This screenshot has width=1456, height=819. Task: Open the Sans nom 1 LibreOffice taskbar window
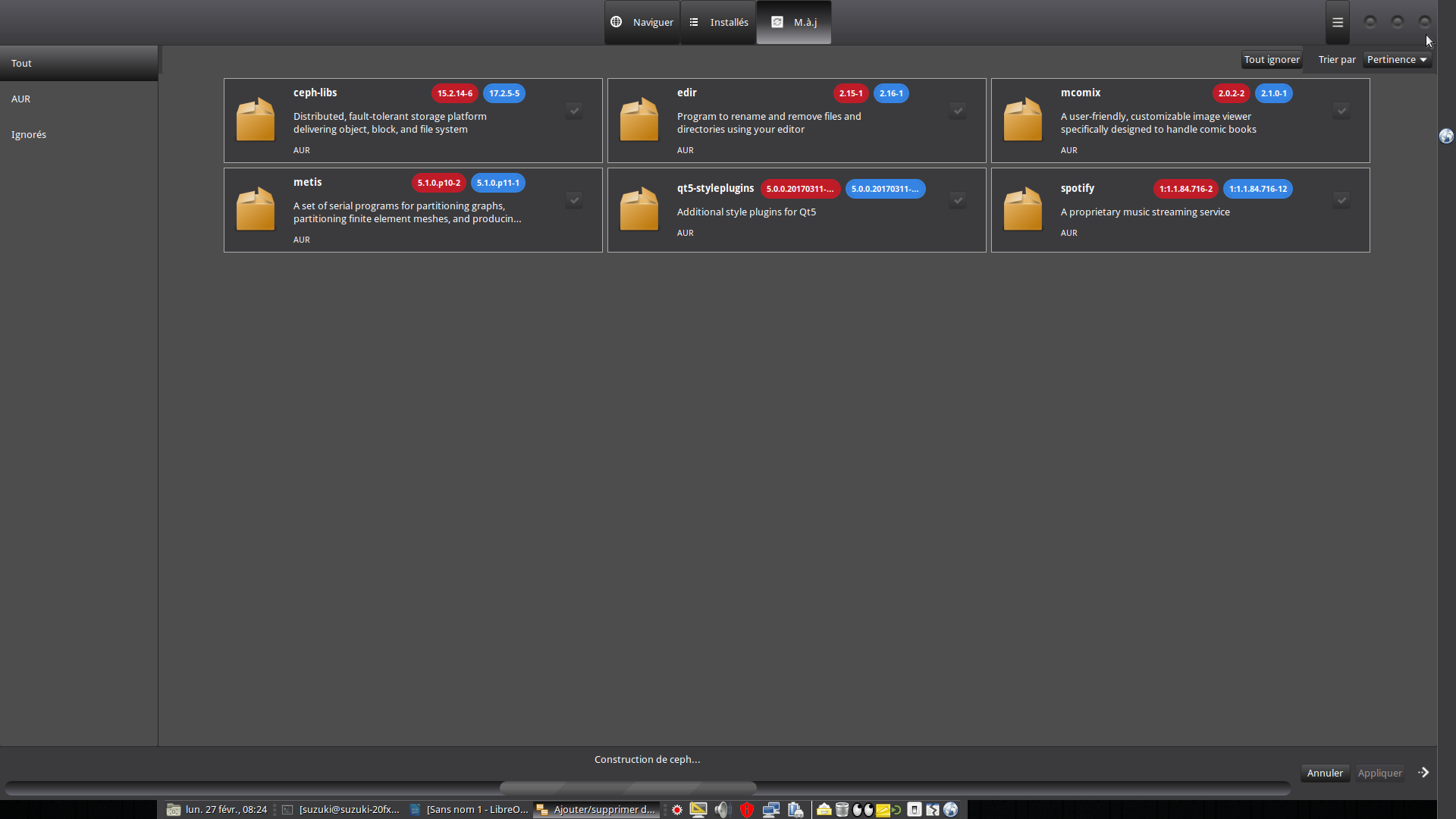tap(468, 810)
